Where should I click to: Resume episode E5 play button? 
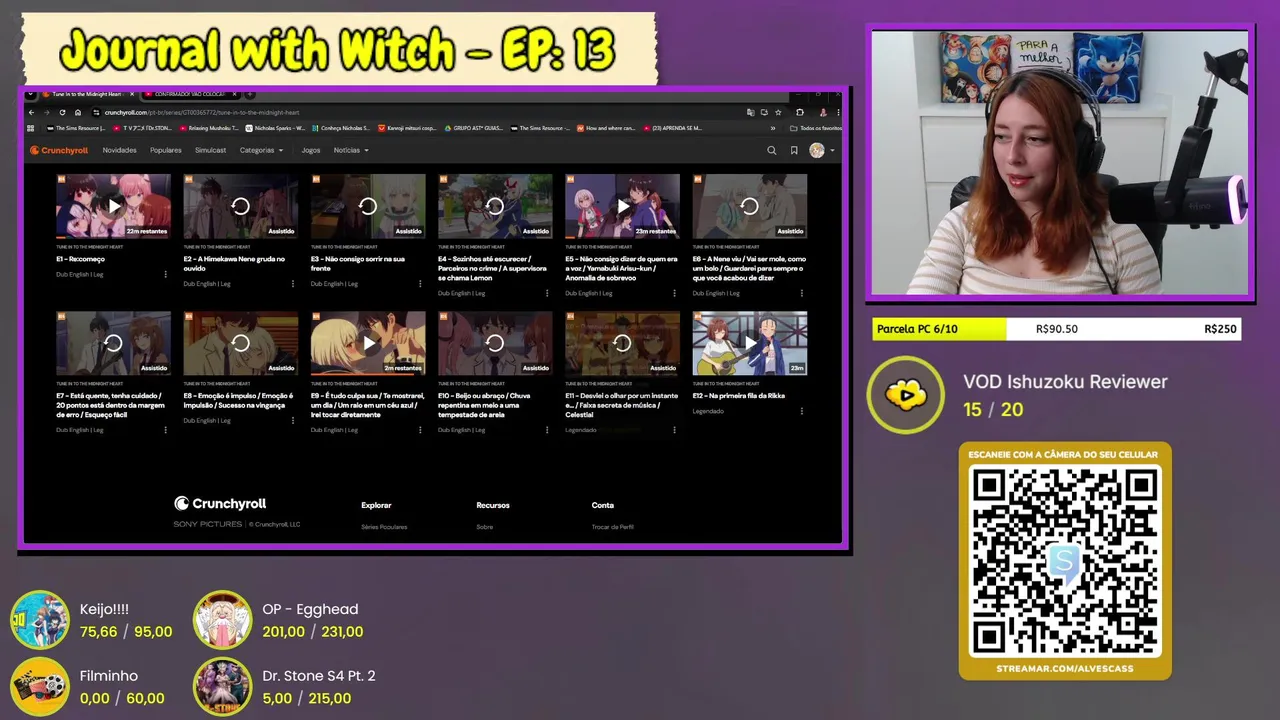pos(622,206)
